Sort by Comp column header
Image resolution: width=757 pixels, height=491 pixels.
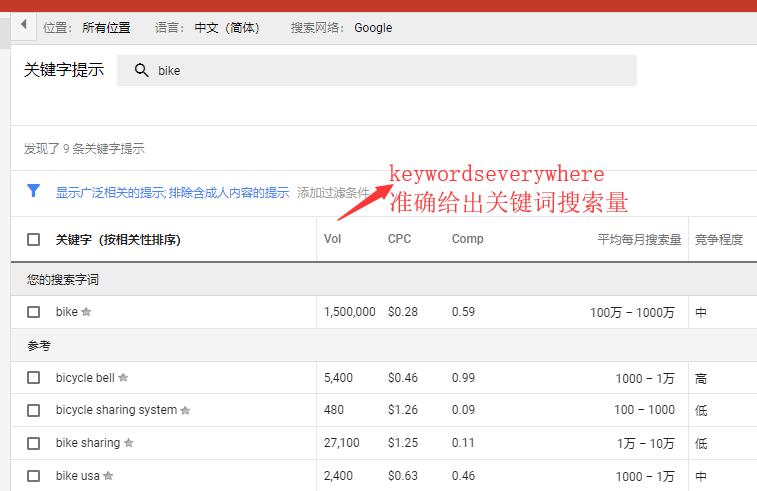pyautogui.click(x=467, y=239)
